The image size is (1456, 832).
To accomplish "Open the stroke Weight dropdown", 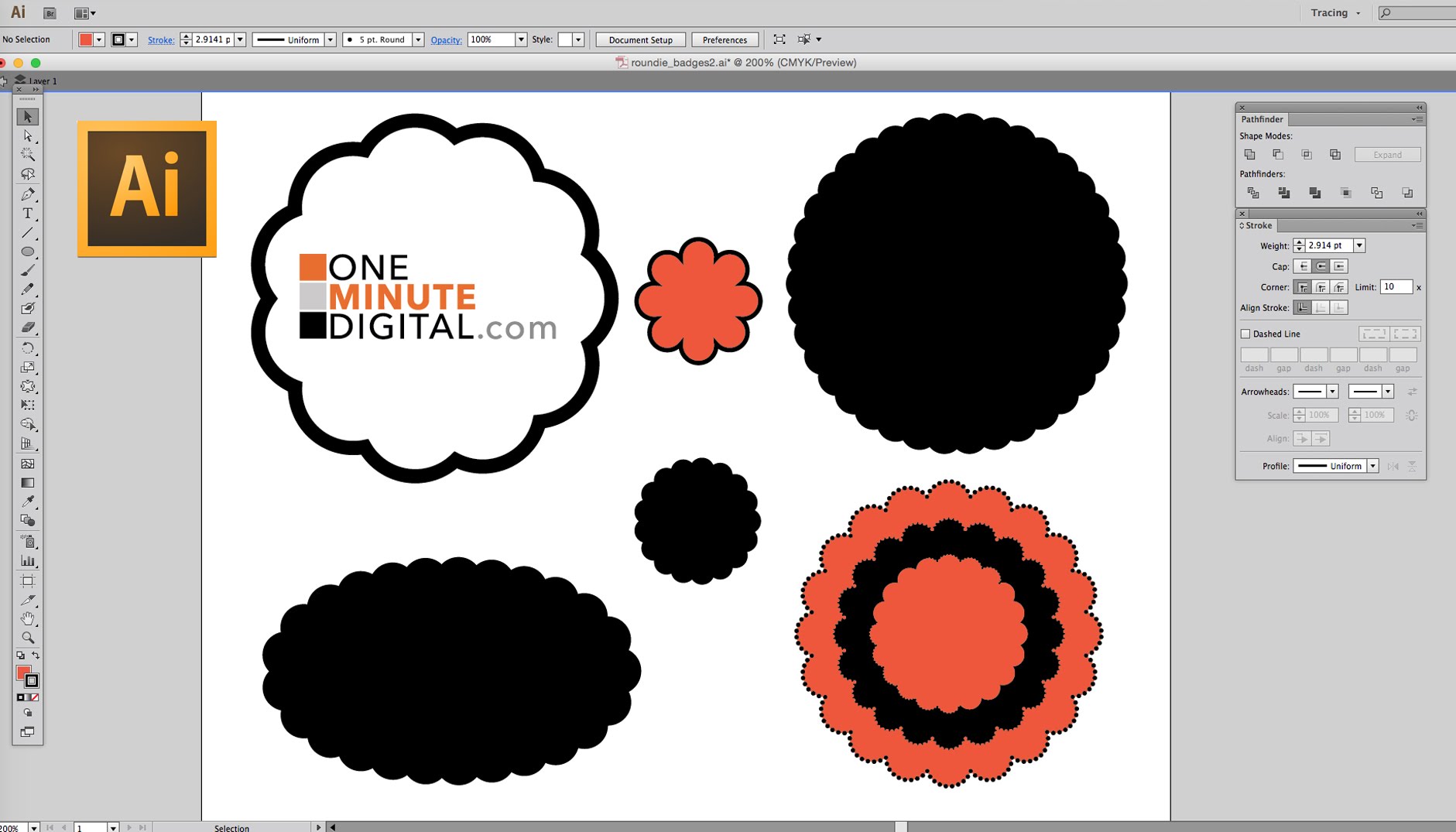I will [x=1358, y=245].
